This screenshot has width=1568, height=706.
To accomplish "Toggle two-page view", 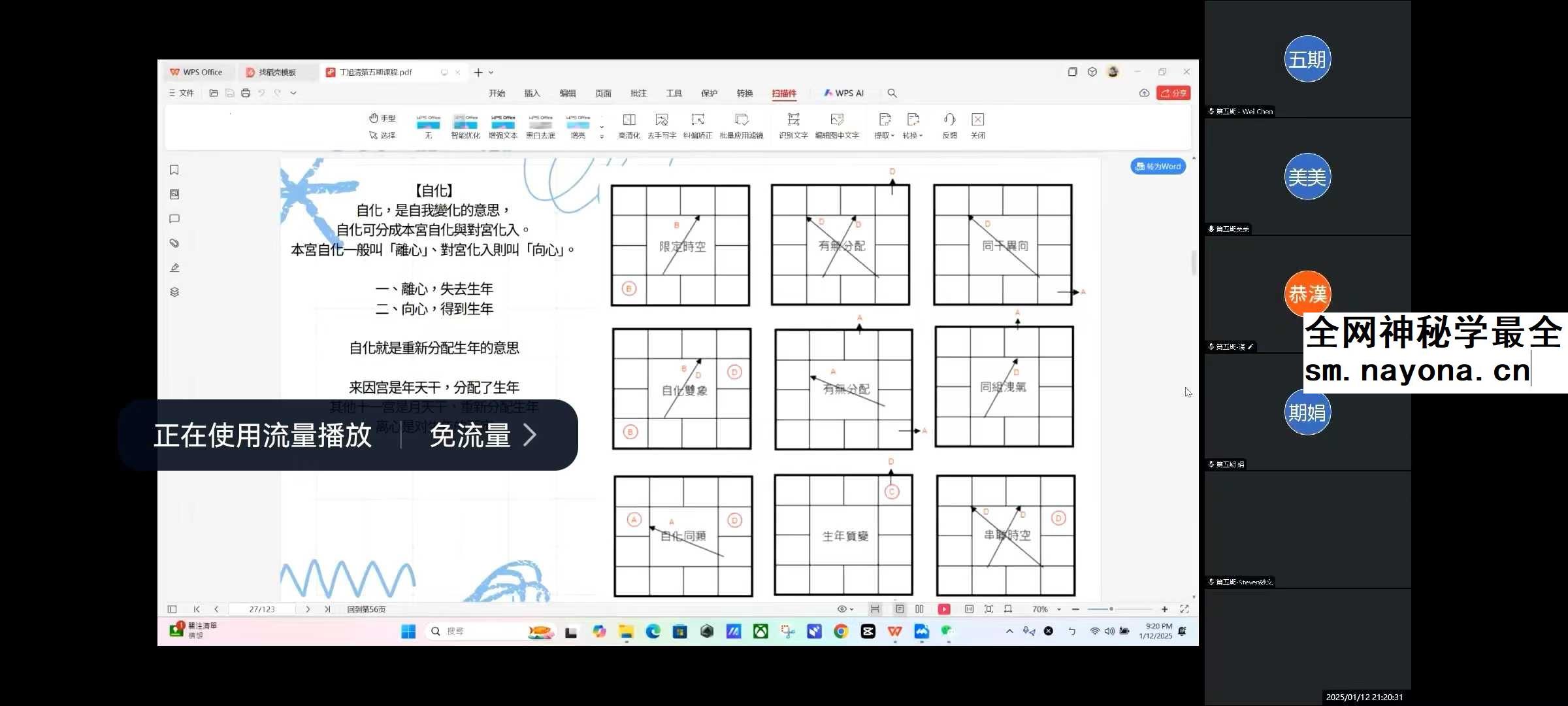I will (x=919, y=609).
